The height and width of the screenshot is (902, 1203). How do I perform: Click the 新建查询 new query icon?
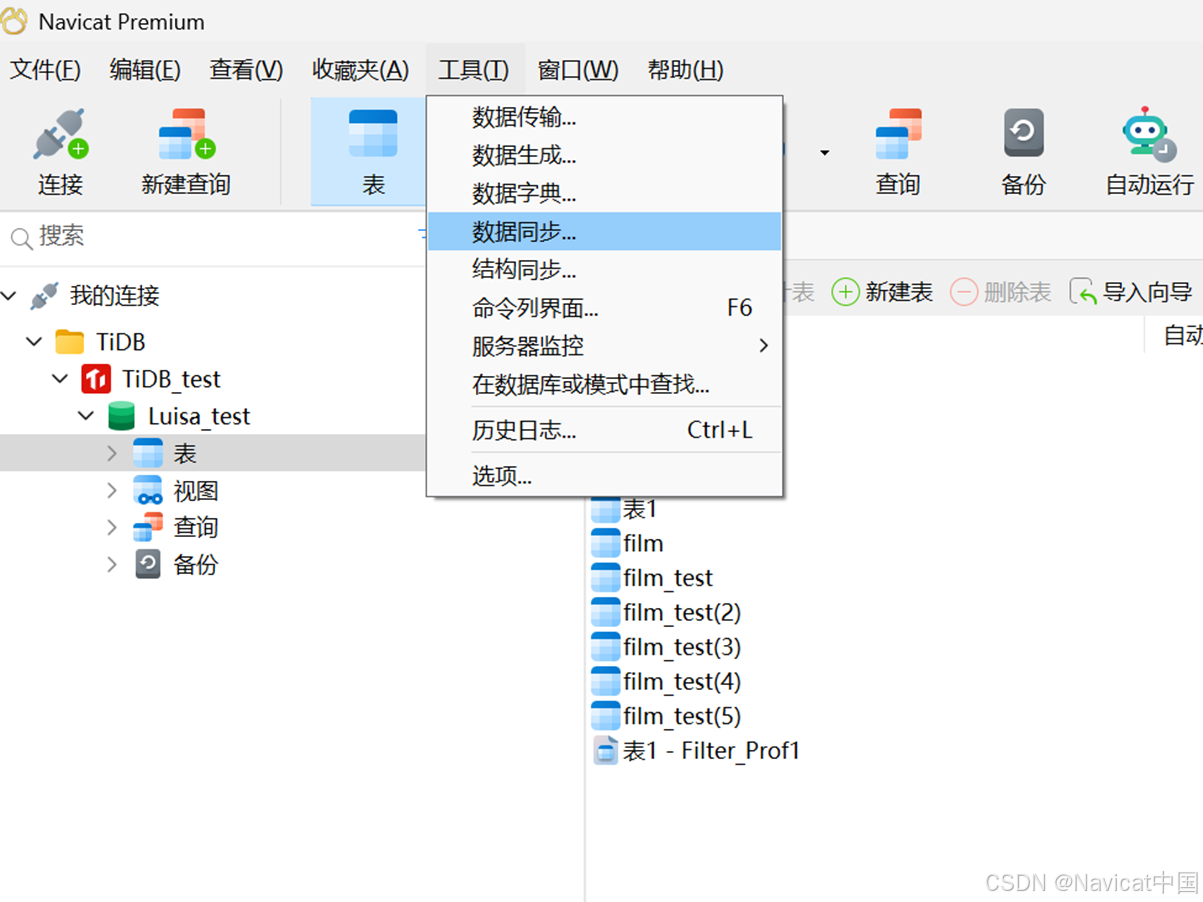coord(187,135)
